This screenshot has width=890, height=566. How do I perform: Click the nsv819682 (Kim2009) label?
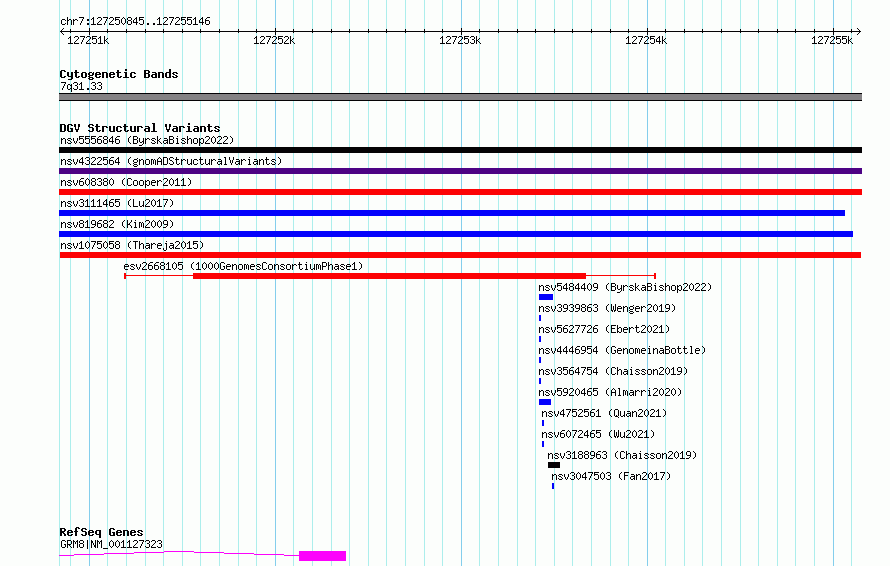[x=117, y=224]
